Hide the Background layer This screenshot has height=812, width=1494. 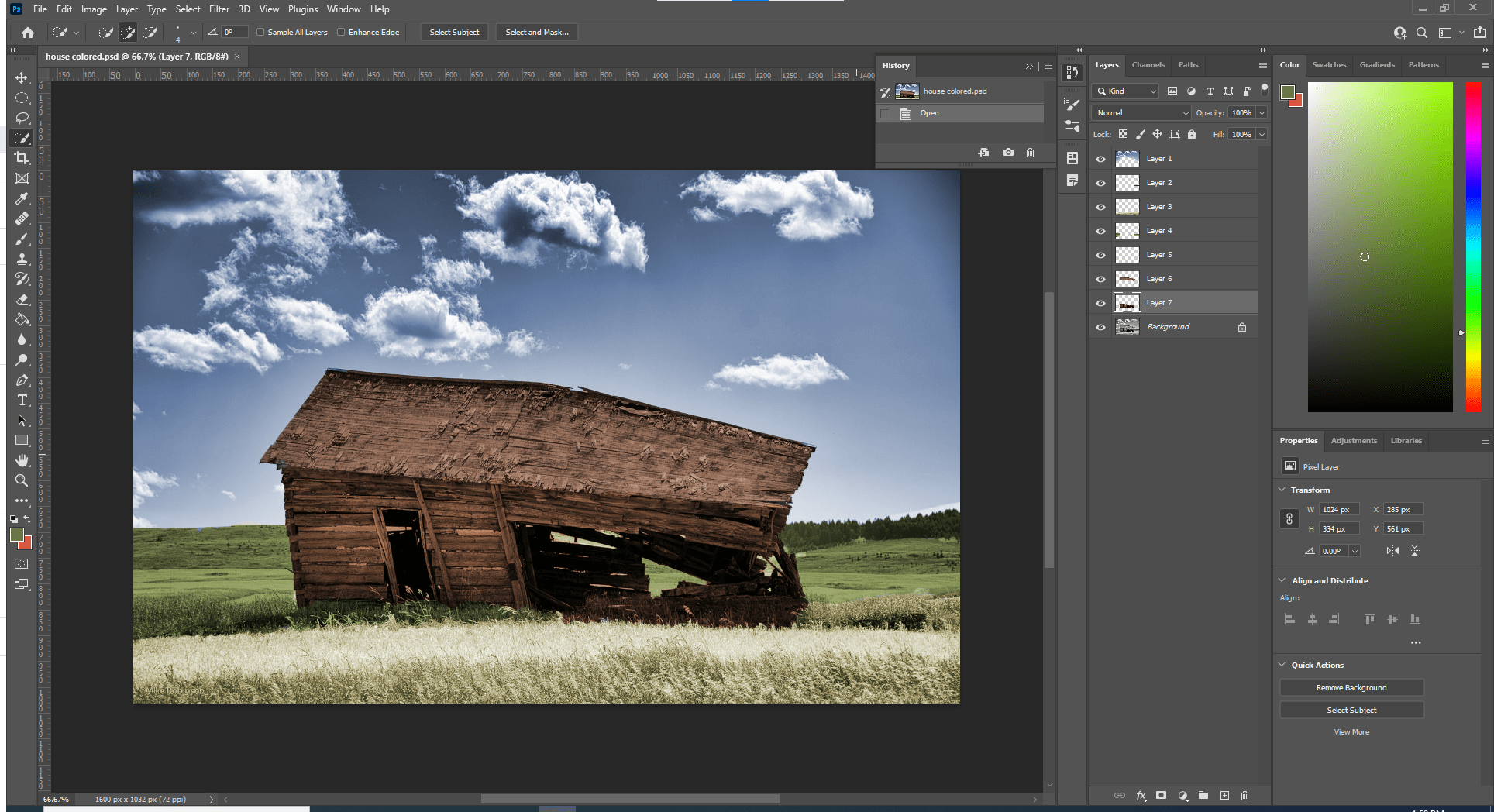tap(1100, 326)
